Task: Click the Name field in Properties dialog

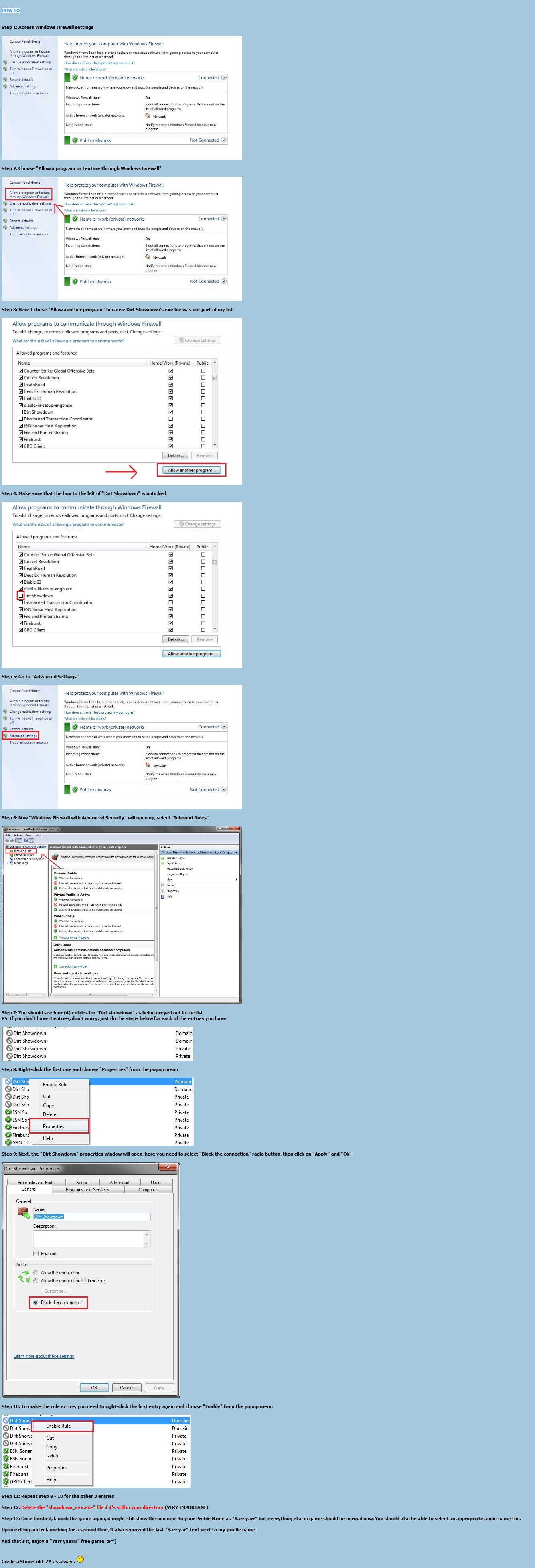Action: (x=91, y=1217)
